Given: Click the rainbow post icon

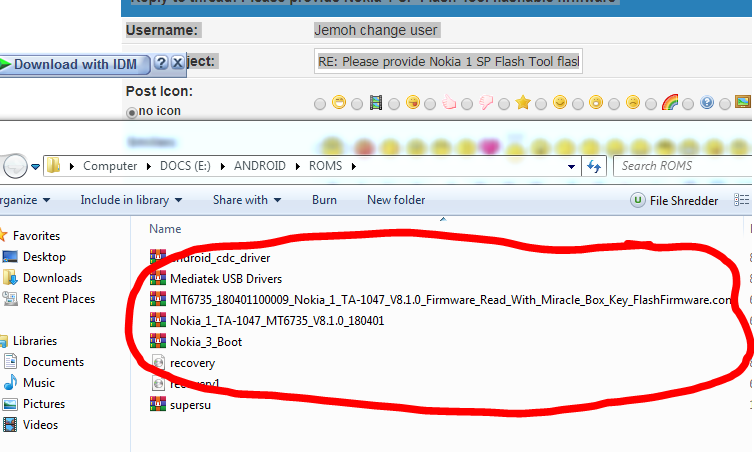Looking at the screenshot, I should pos(670,102).
